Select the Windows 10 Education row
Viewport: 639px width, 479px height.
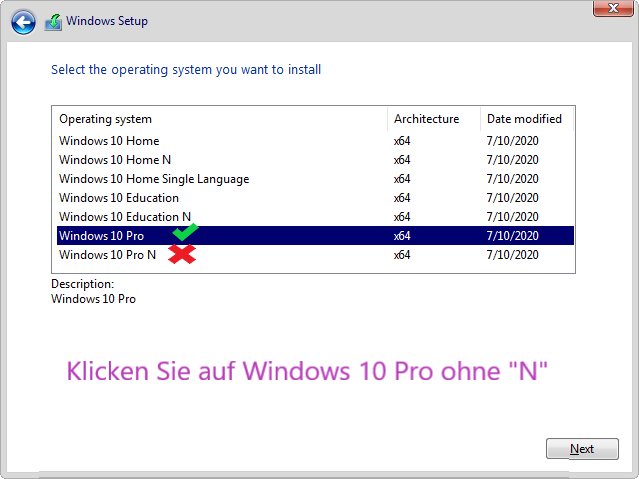tap(315, 198)
